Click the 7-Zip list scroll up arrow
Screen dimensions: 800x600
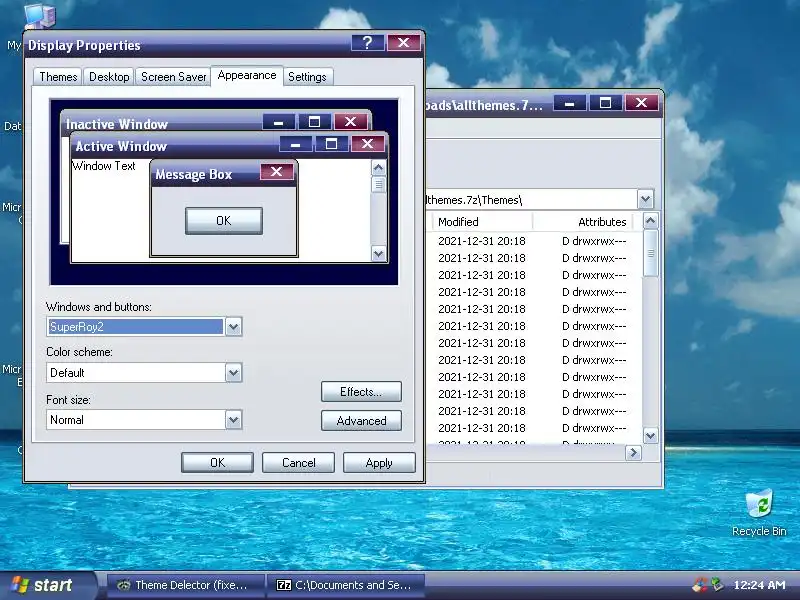(650, 221)
